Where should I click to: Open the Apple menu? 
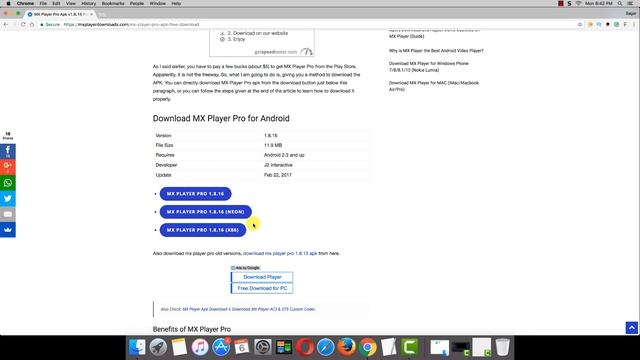(x=8, y=3)
